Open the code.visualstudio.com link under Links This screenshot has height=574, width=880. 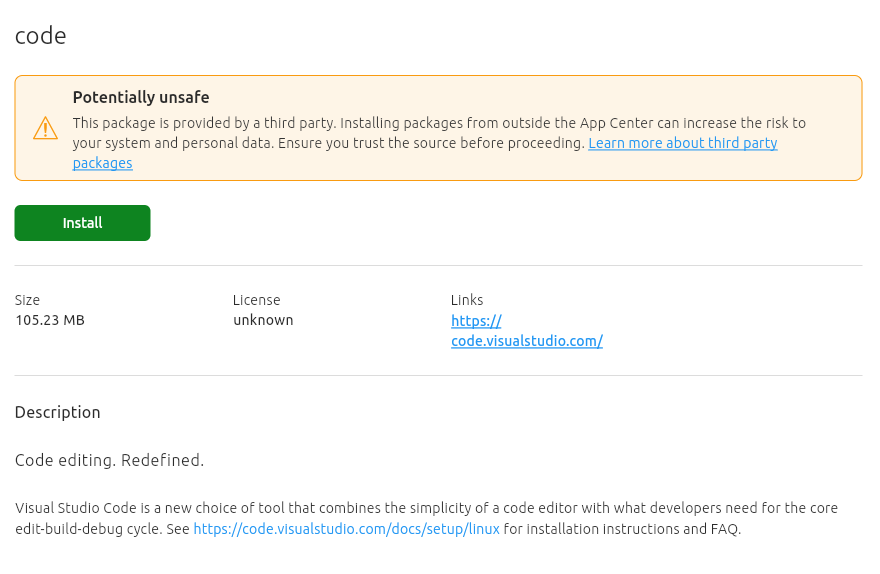click(x=526, y=330)
